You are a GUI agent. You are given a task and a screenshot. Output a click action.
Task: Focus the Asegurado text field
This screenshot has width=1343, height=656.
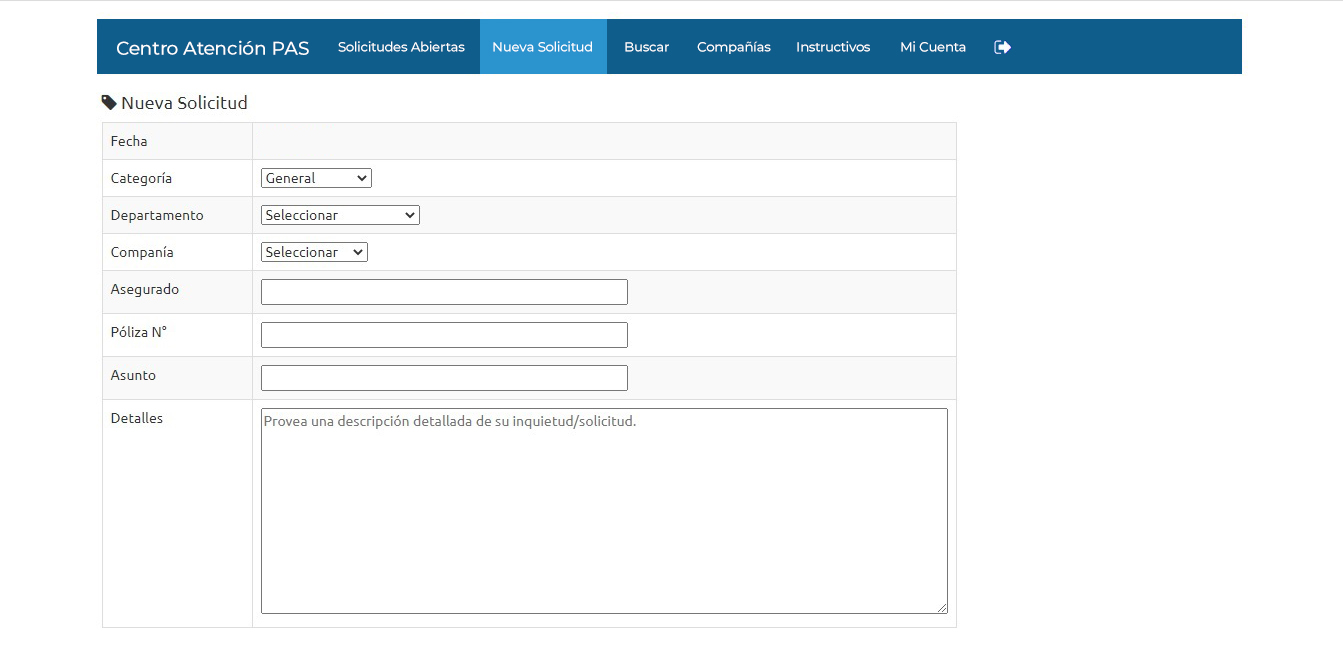click(x=444, y=292)
